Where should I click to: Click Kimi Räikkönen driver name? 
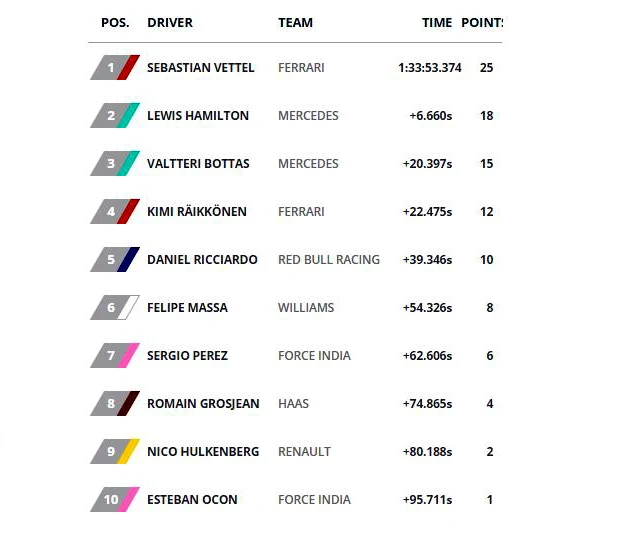click(x=196, y=212)
